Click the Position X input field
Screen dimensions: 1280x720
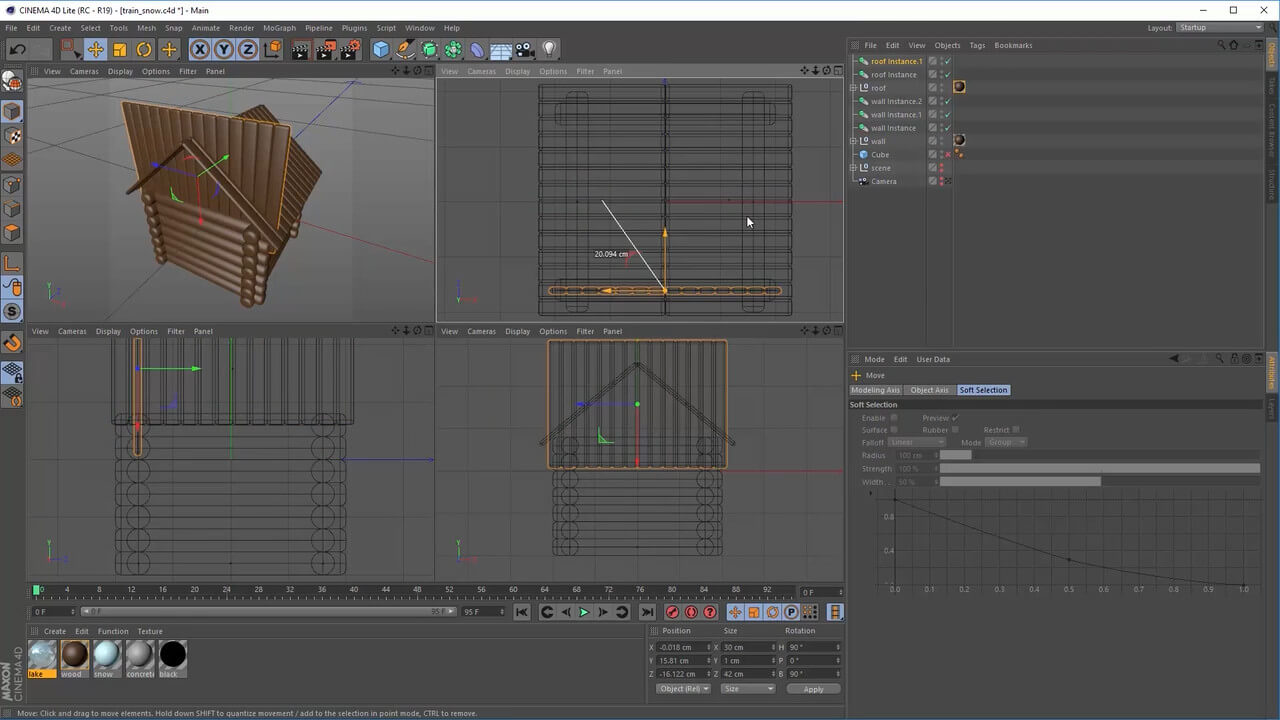click(683, 647)
